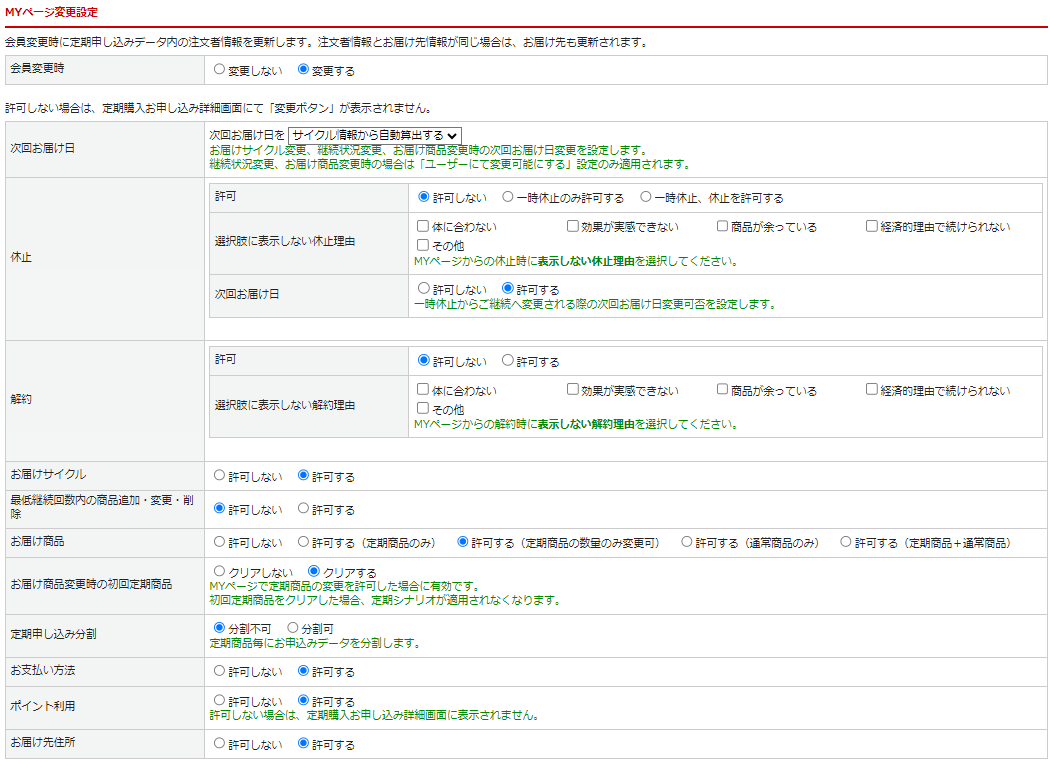Set お届け先住所 to 許可しない
Screen dimensions: 1050x760
219,744
